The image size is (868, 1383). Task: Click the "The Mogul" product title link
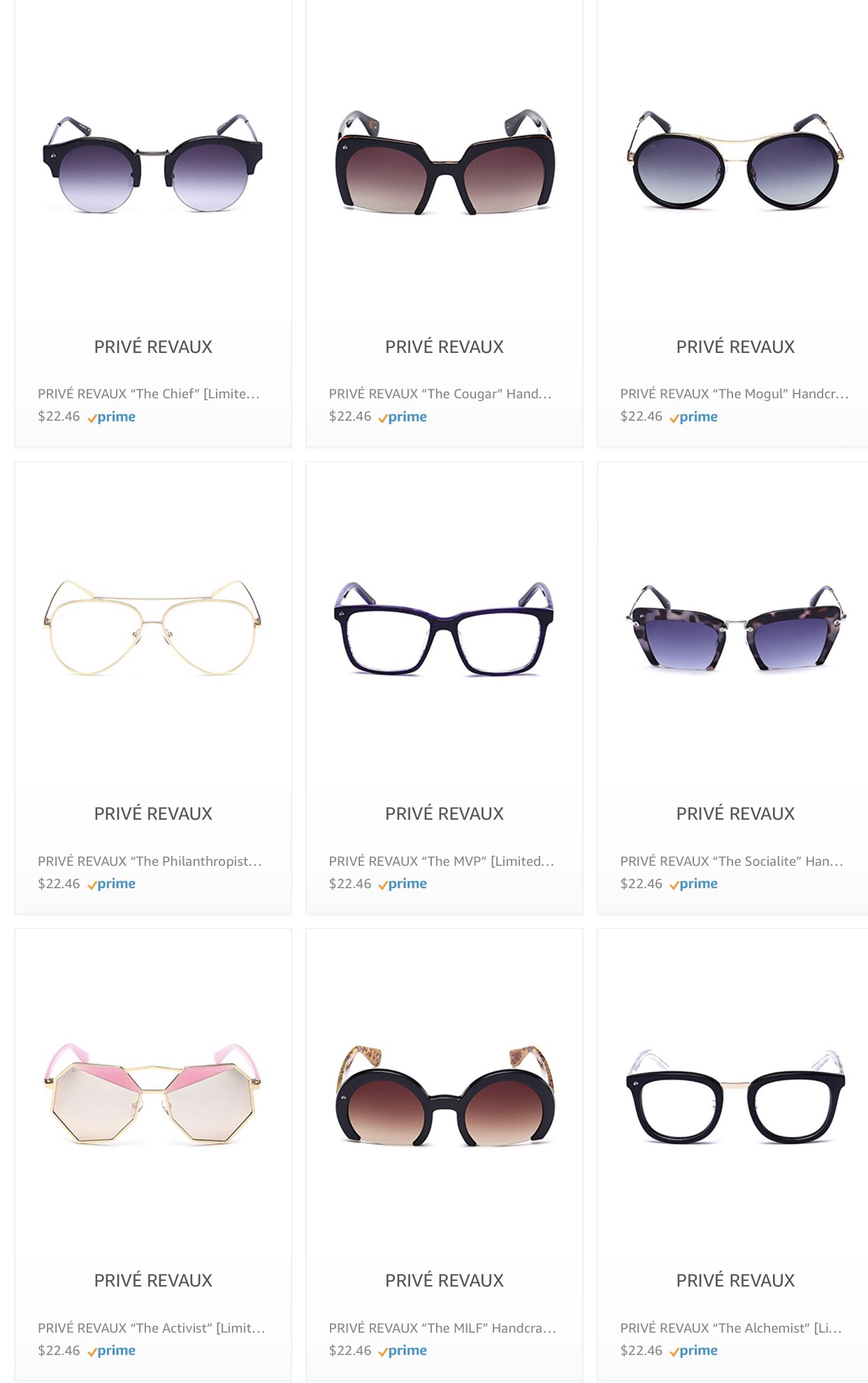(735, 393)
